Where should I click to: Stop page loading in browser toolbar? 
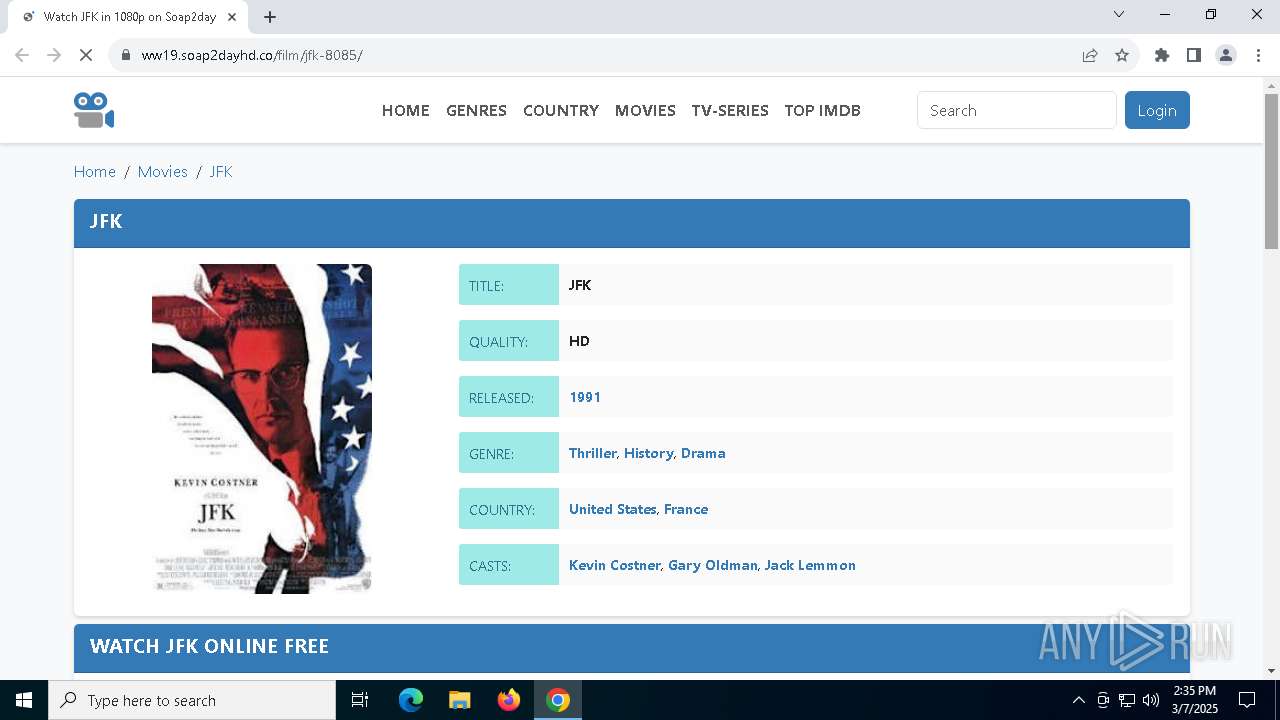point(86,55)
